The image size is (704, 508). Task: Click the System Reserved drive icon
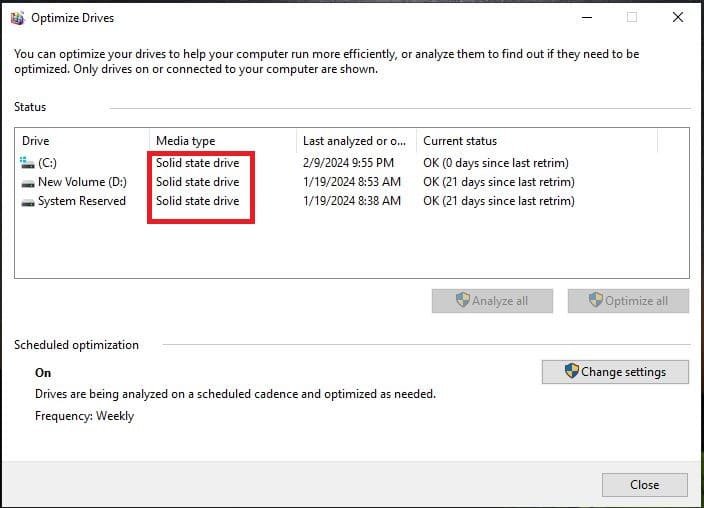coord(25,201)
